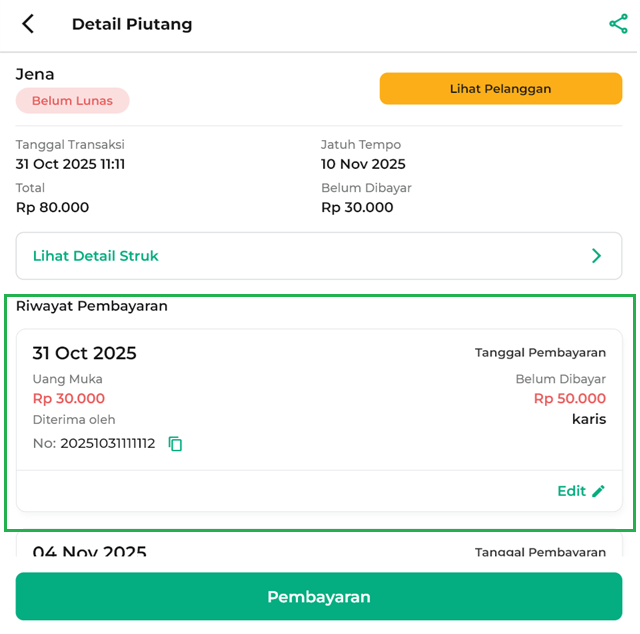Click the Detail Piutang page title
The width and height of the screenshot is (640, 634).
click(x=132, y=24)
